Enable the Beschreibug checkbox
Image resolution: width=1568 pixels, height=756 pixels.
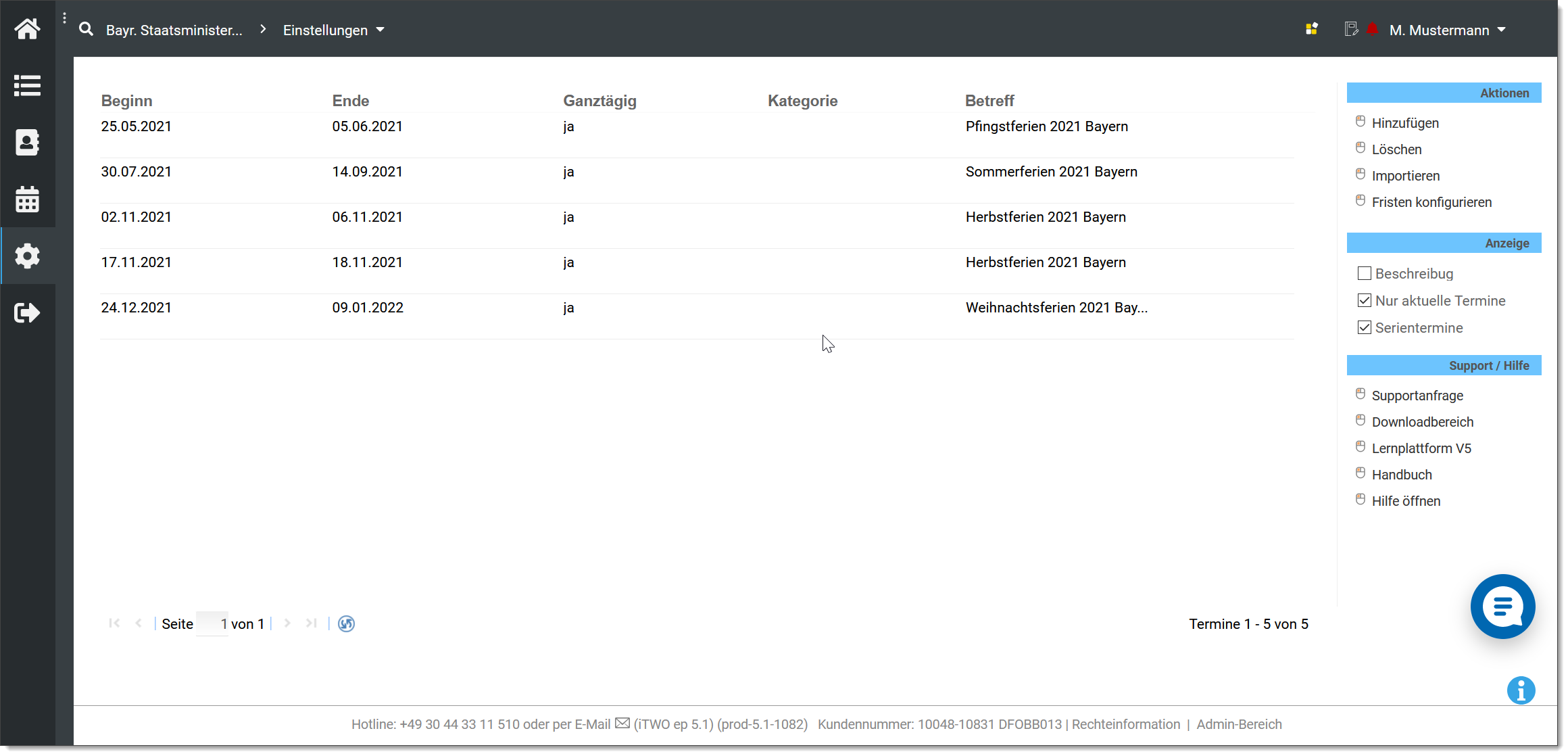(x=1364, y=274)
